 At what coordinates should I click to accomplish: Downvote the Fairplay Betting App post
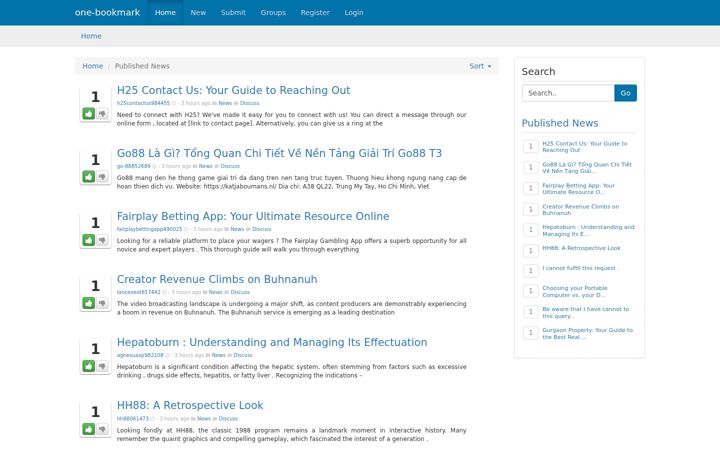click(102, 240)
